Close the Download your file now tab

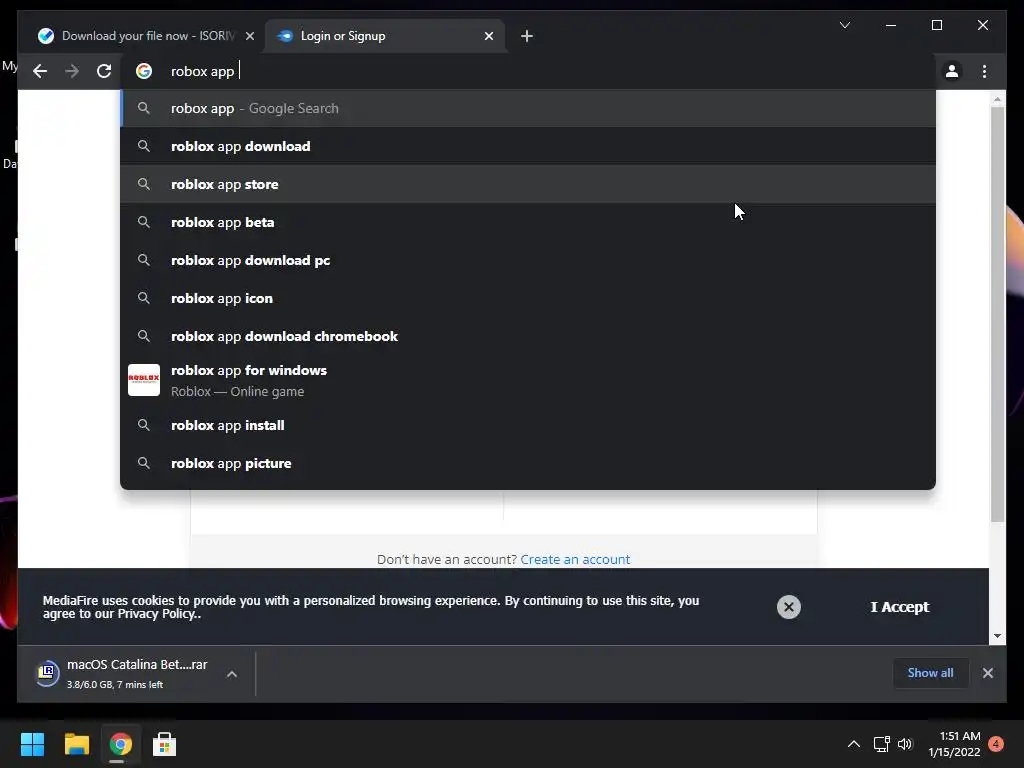(x=249, y=36)
